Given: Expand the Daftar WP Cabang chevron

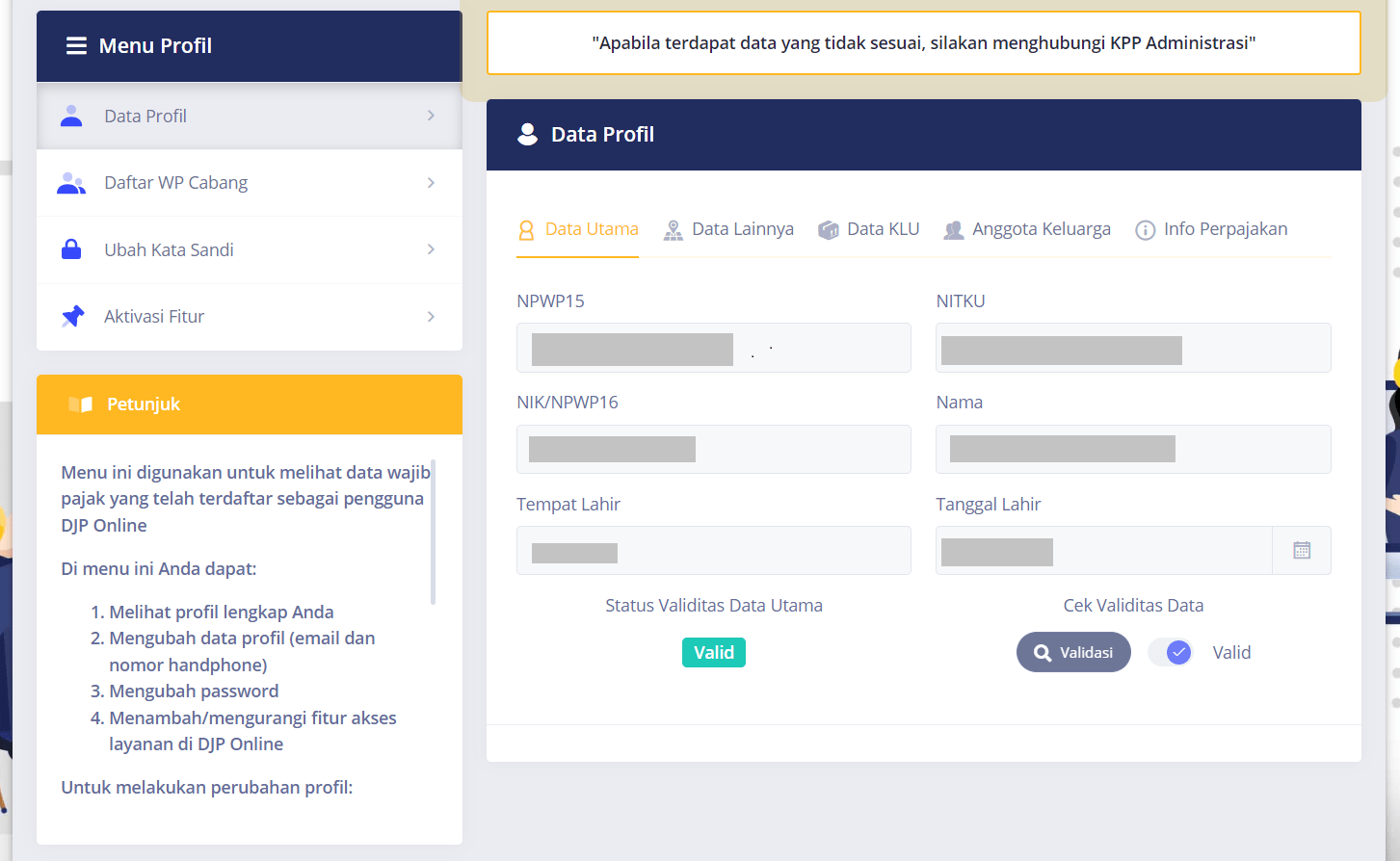Looking at the screenshot, I should 431,183.
